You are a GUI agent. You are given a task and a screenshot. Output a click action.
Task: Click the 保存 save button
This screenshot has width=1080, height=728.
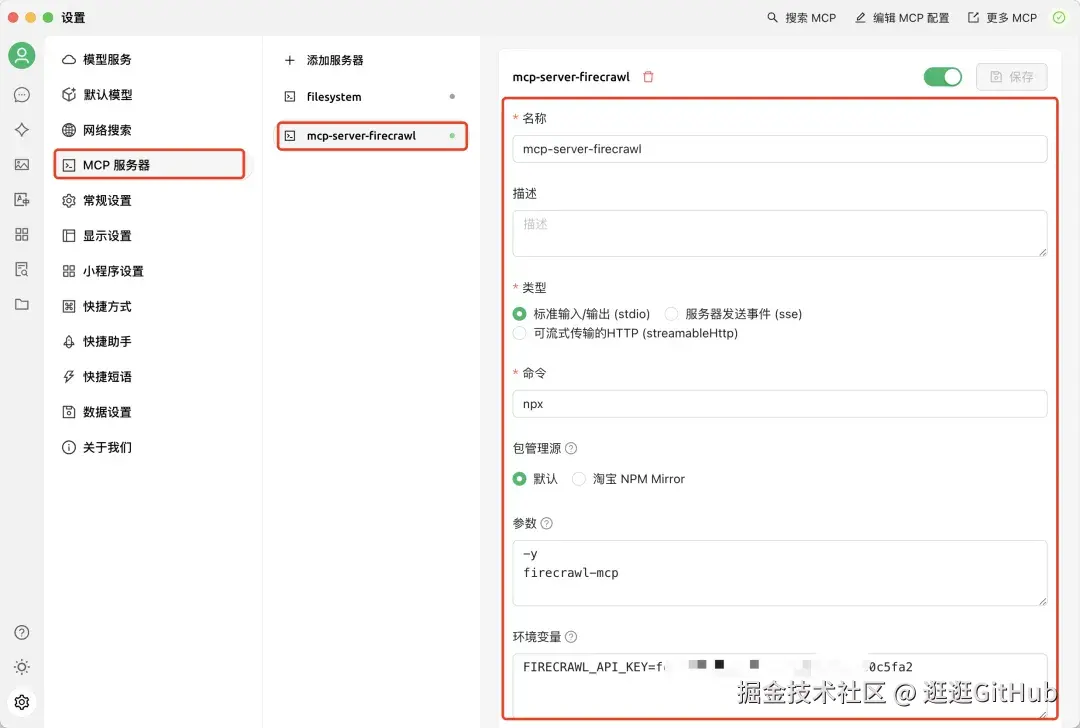1011,76
